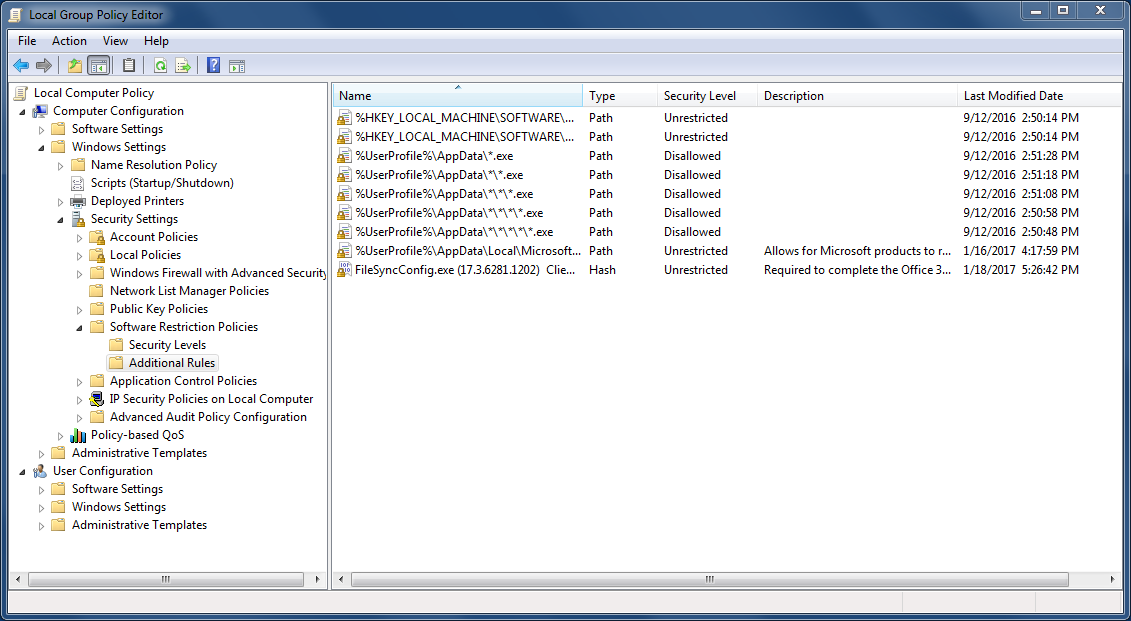Click the Up one level folder icon

[x=74, y=65]
